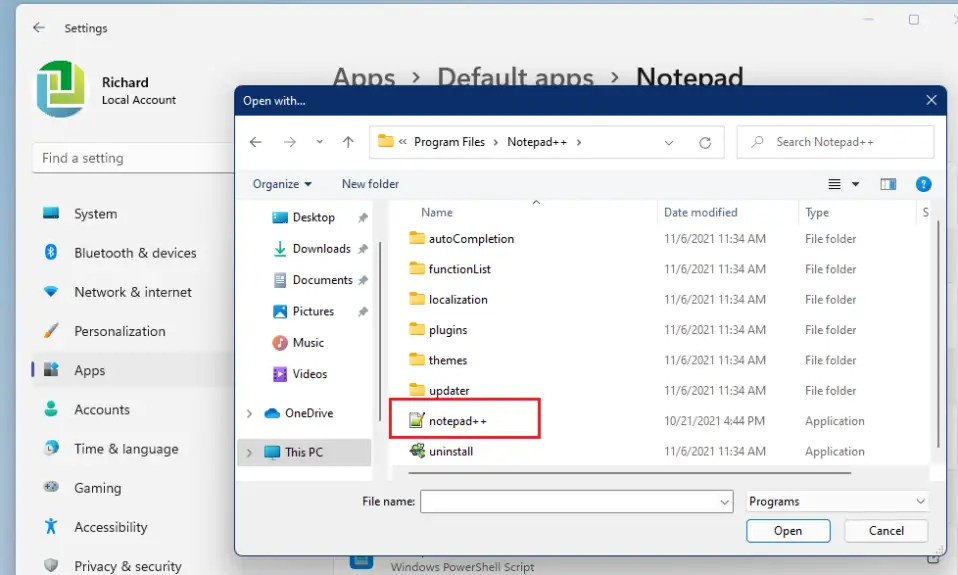958x575 pixels.
Task: Open the Programs file type dropdown
Action: tap(837, 502)
